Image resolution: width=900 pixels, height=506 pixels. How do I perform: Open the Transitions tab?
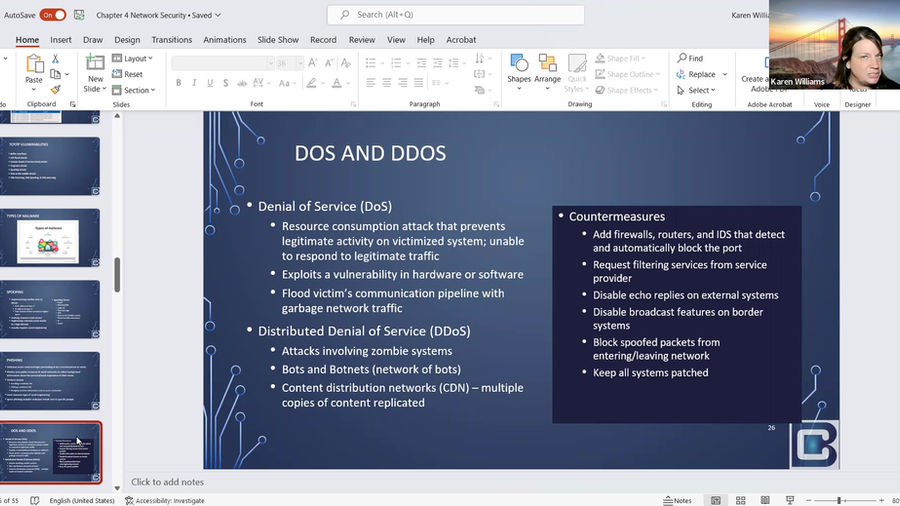pyautogui.click(x=172, y=40)
